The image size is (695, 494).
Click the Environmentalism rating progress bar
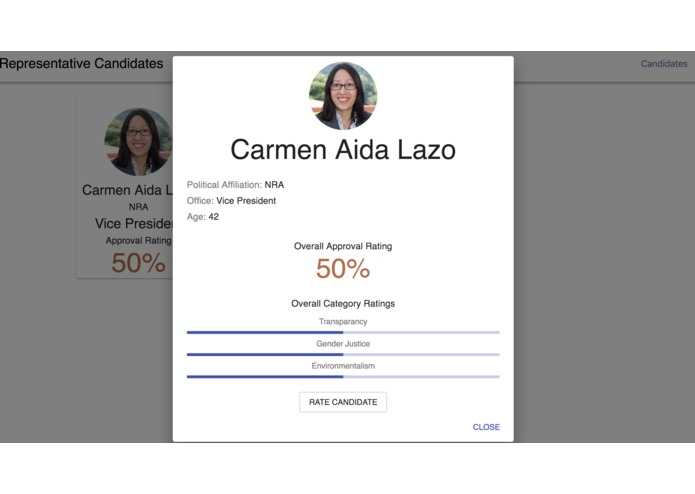[x=343, y=377]
